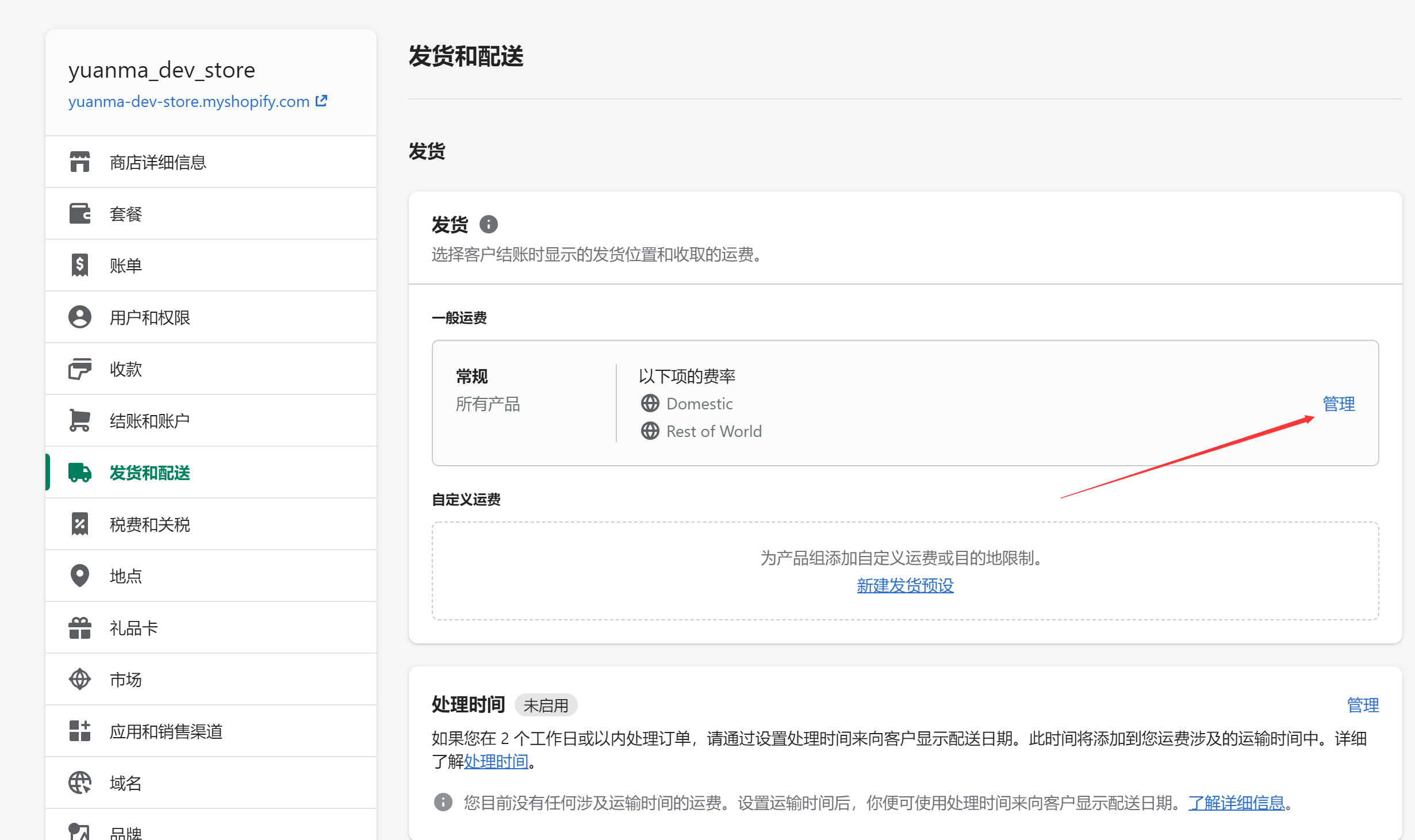The image size is (1415, 840).
Task: Click the 自定义运费 section heading
Action: click(466, 499)
